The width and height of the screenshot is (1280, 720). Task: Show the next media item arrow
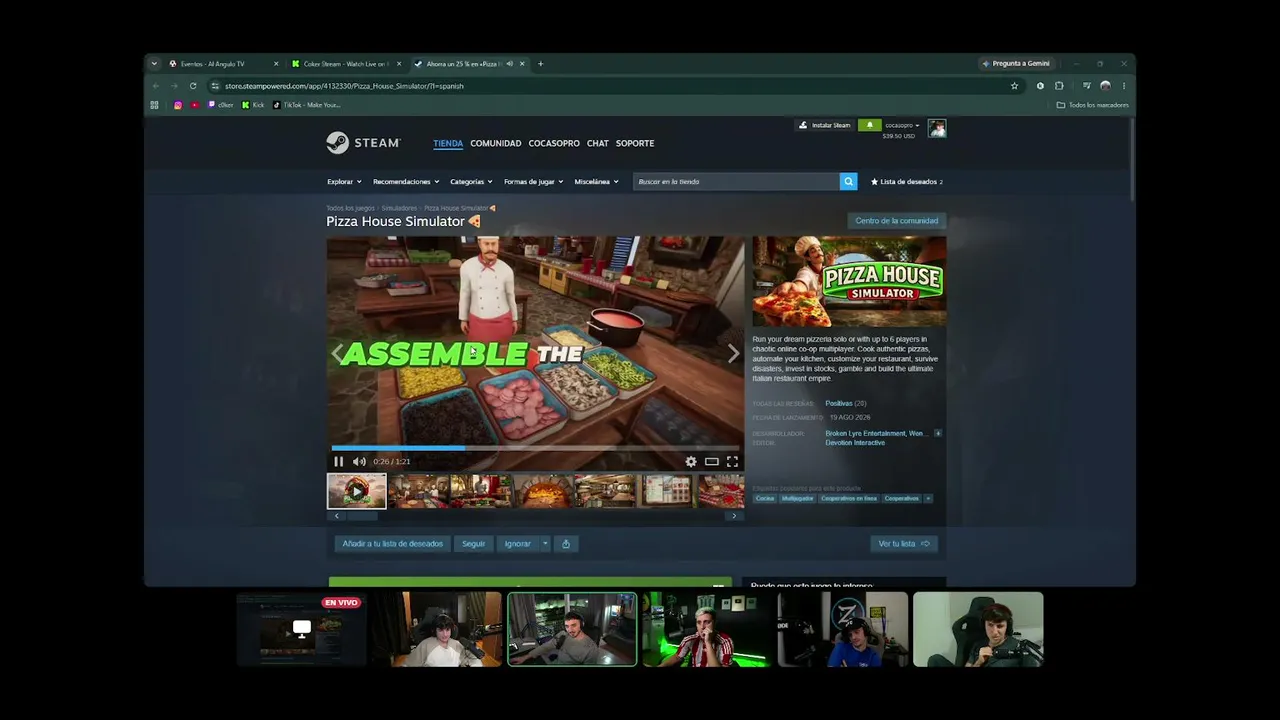(x=733, y=353)
